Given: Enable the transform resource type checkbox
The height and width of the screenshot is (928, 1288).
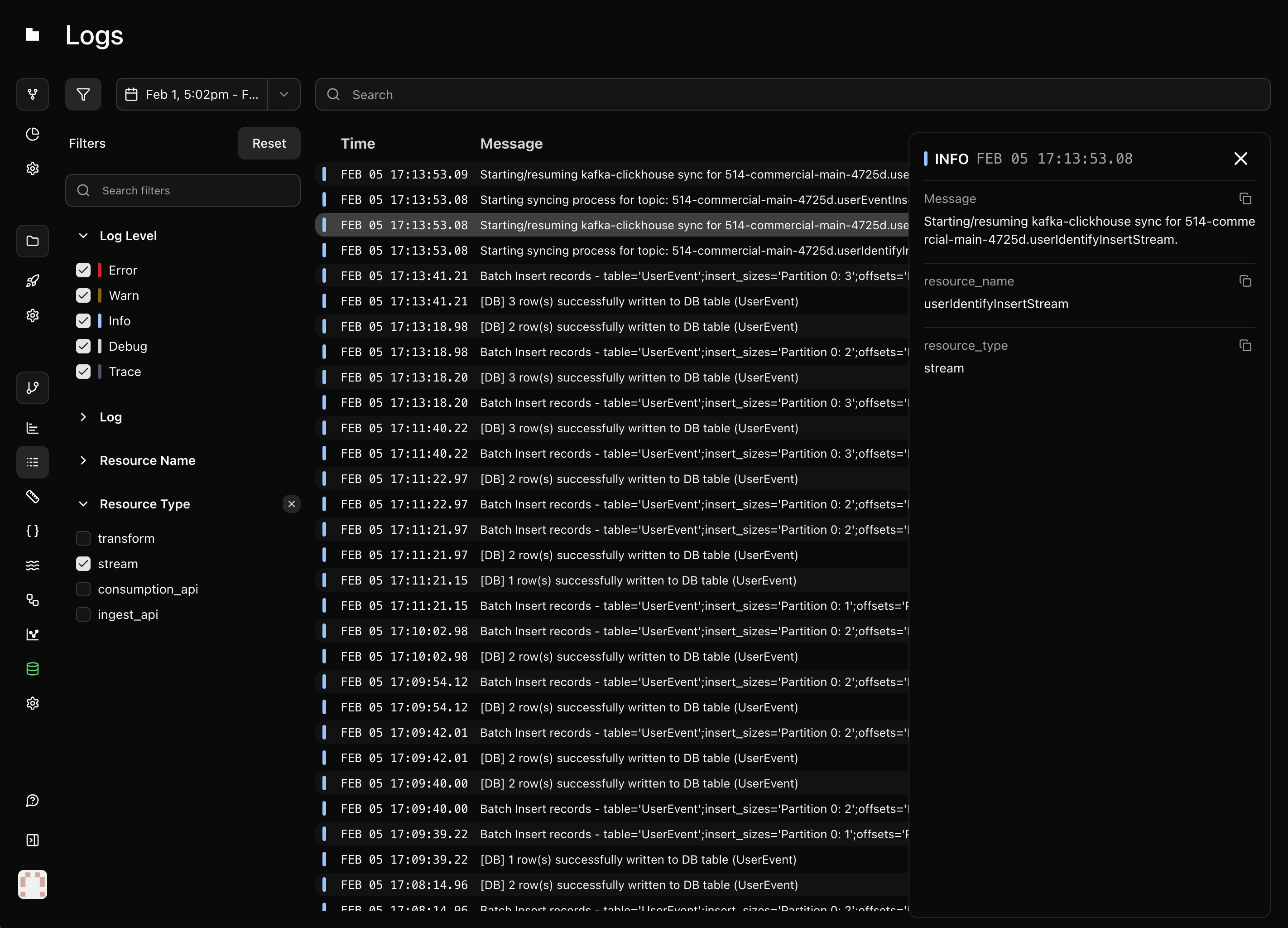Looking at the screenshot, I should click(83, 538).
